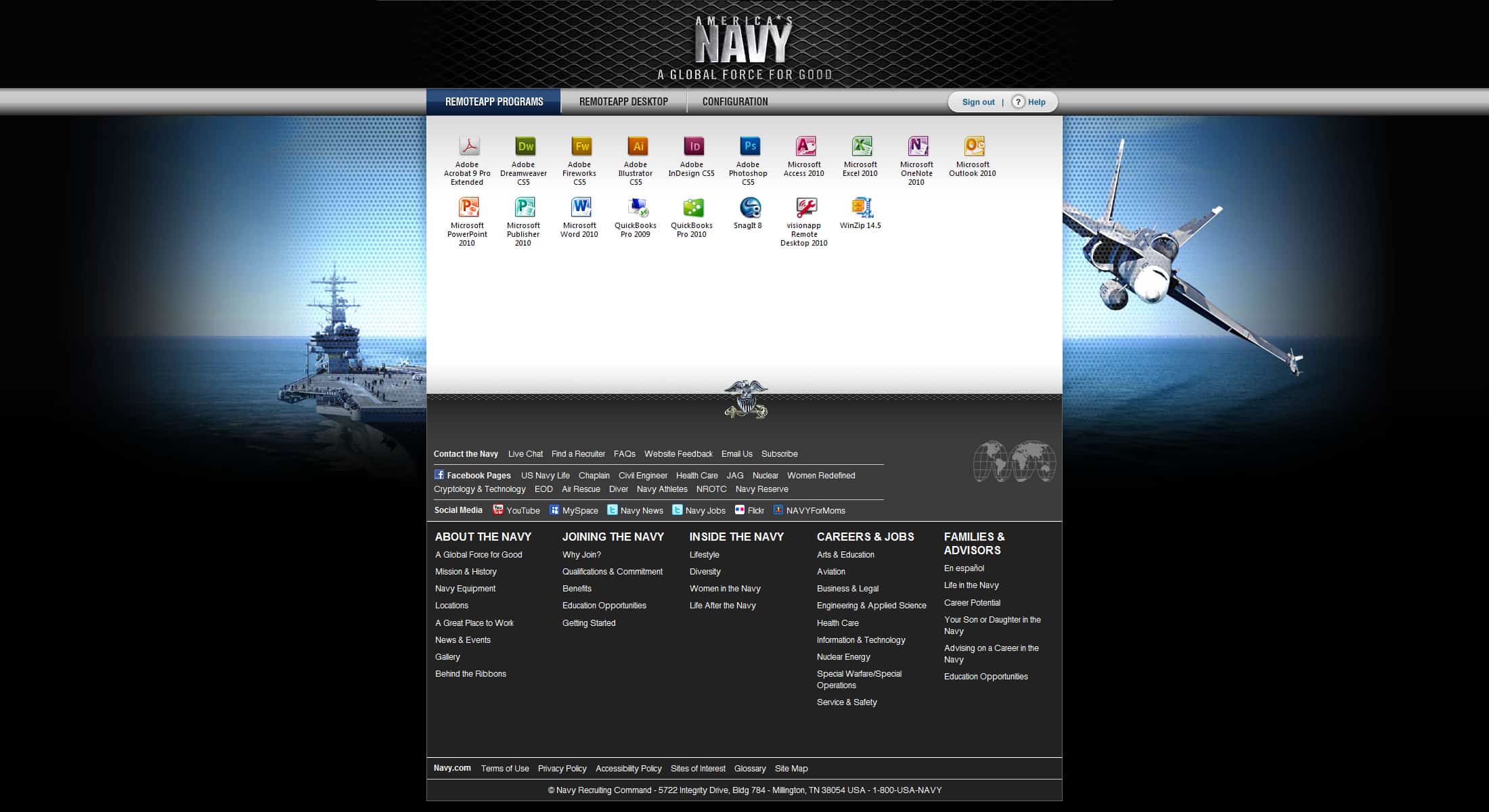Open the YouTube social media link
Image resolution: width=1489 pixels, height=812 pixels.
(516, 510)
